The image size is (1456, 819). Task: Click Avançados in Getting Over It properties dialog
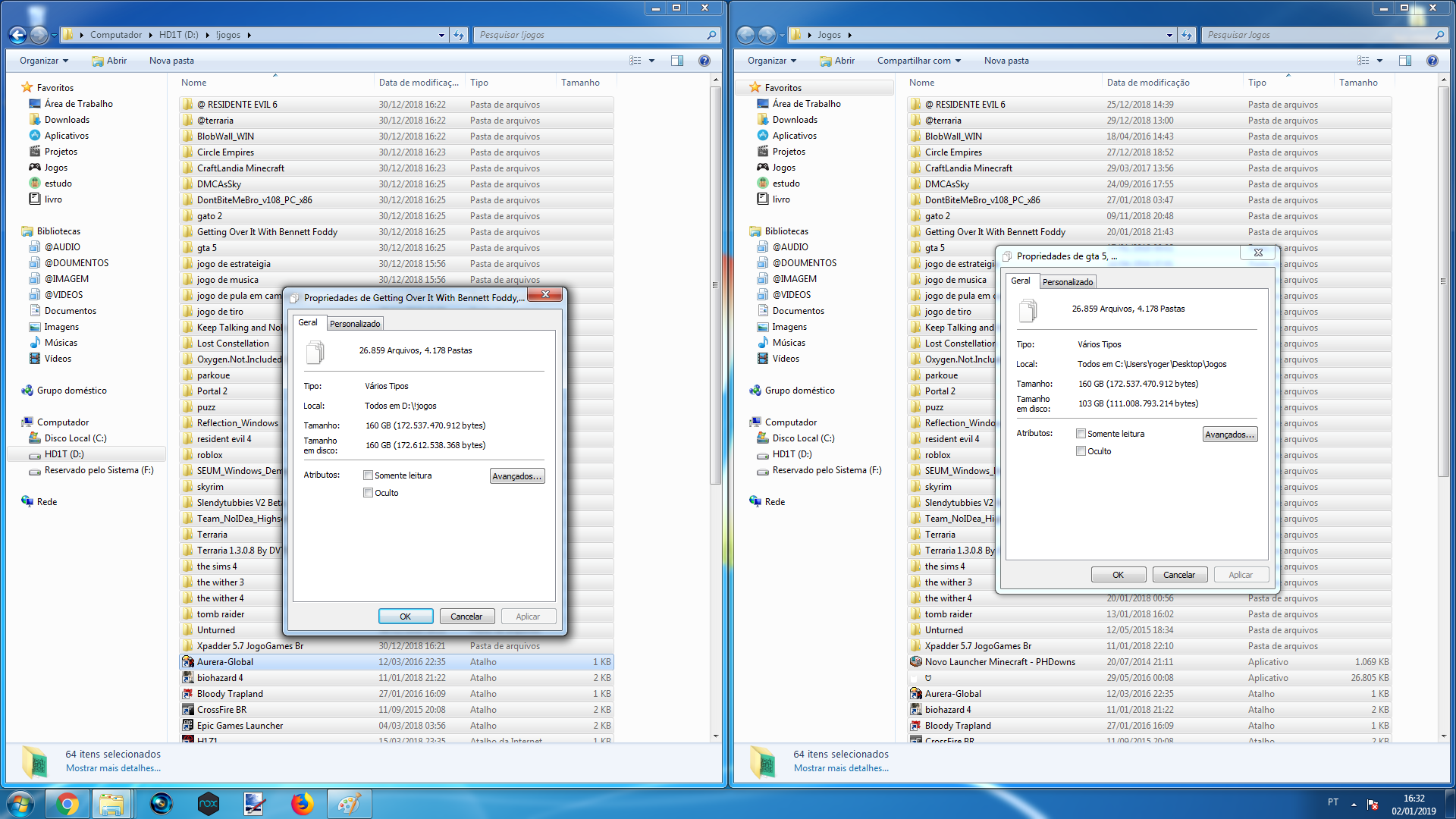click(517, 476)
